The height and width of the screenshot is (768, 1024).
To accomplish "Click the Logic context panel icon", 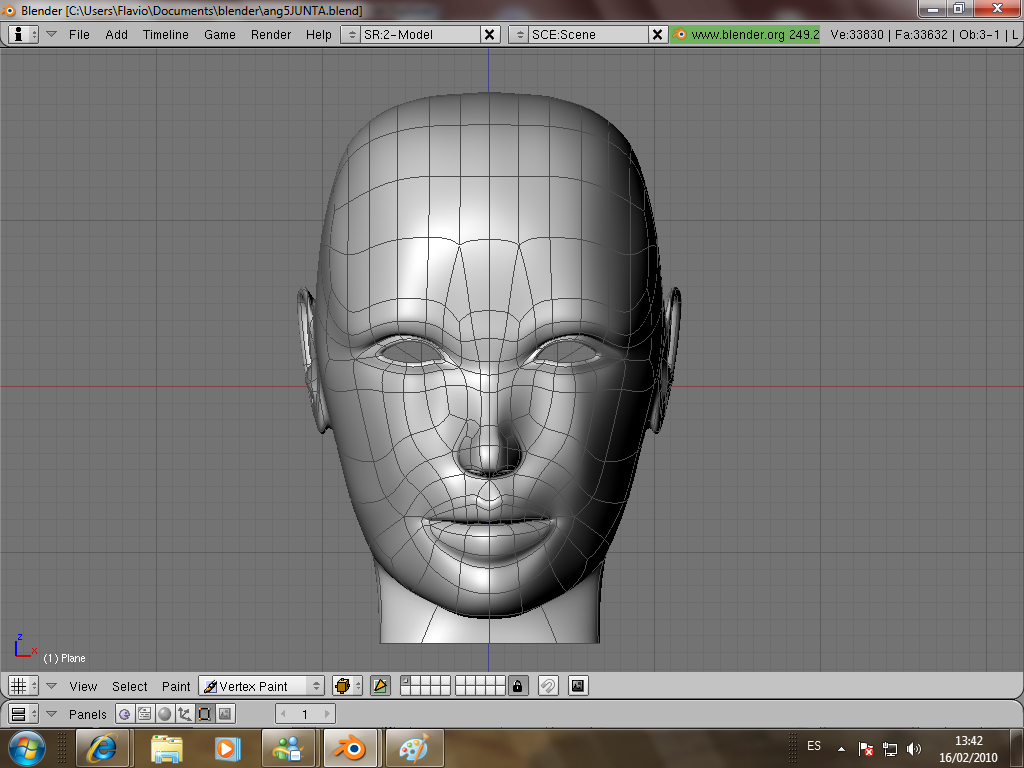I will tap(124, 714).
